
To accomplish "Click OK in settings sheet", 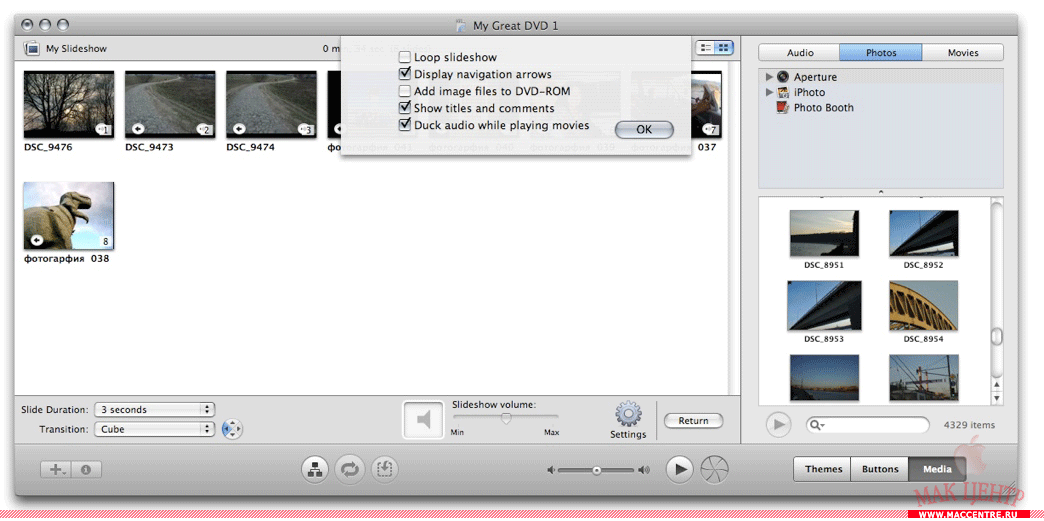I will click(x=644, y=130).
